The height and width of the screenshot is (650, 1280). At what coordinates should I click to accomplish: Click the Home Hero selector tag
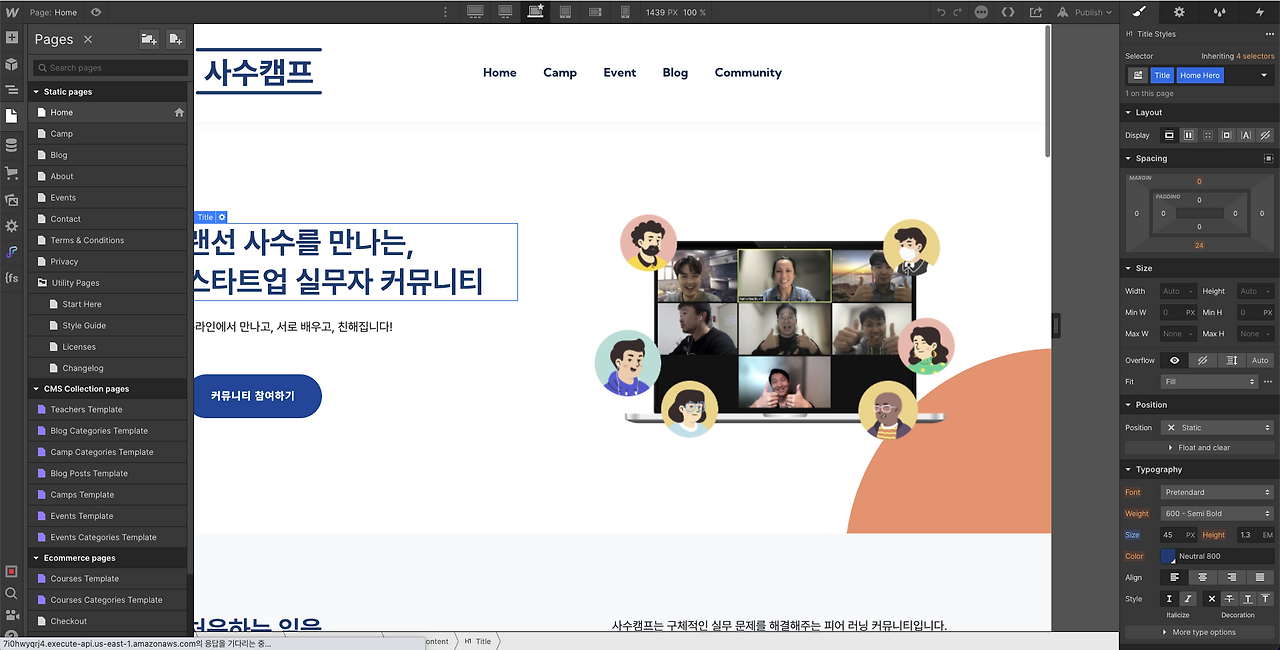(1199, 75)
